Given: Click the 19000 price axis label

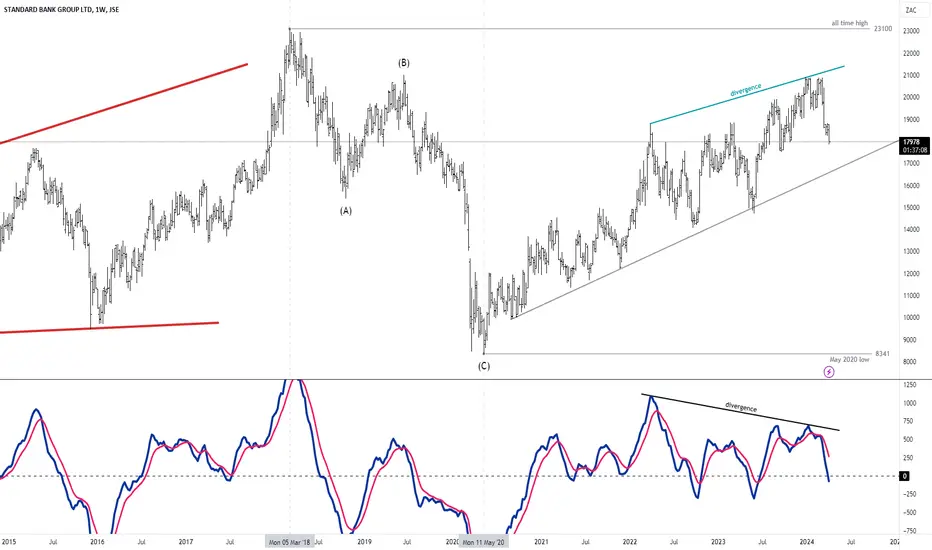Looking at the screenshot, I should coord(911,119).
